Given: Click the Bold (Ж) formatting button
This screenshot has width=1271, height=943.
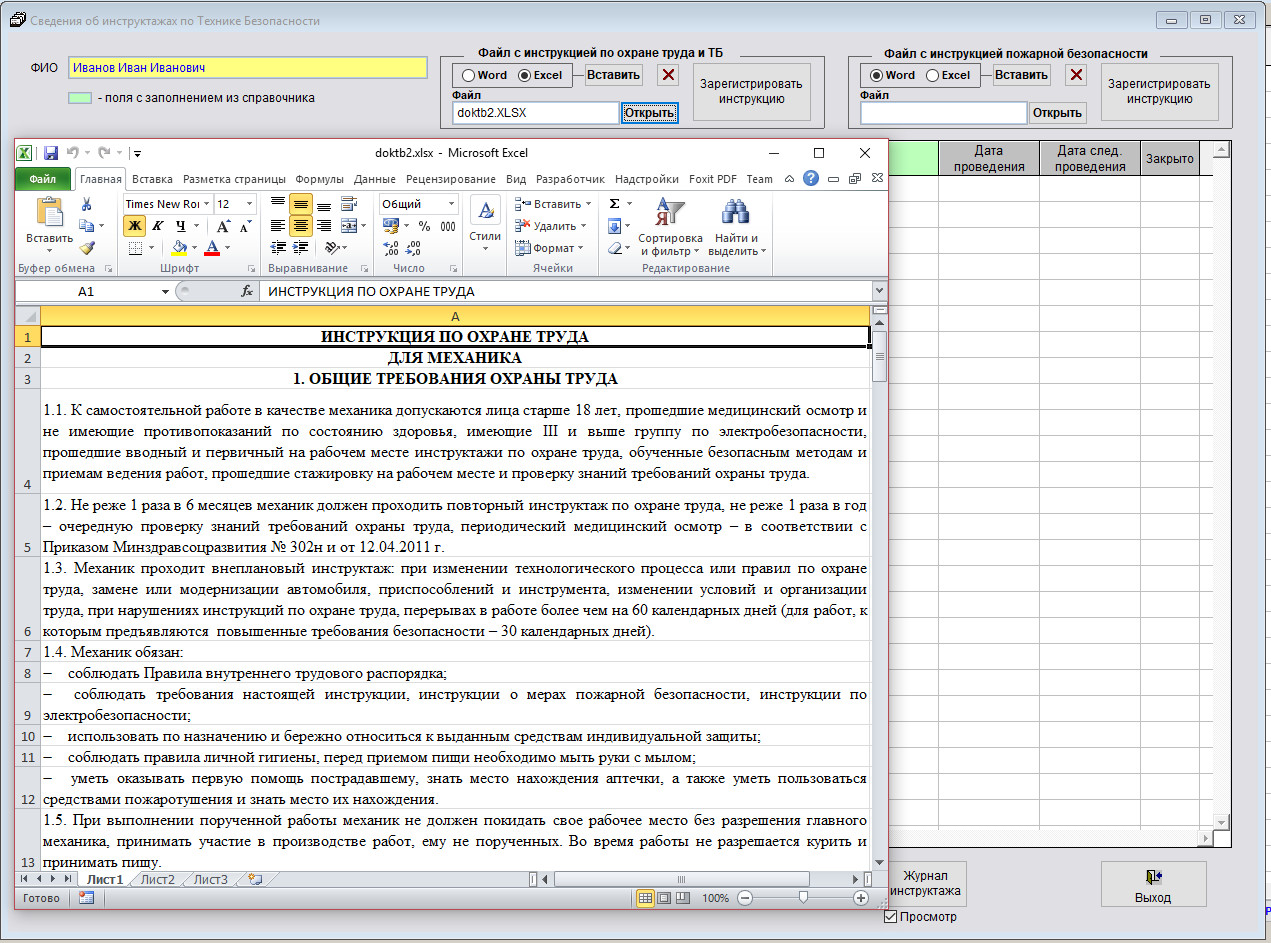Looking at the screenshot, I should pos(134,226).
